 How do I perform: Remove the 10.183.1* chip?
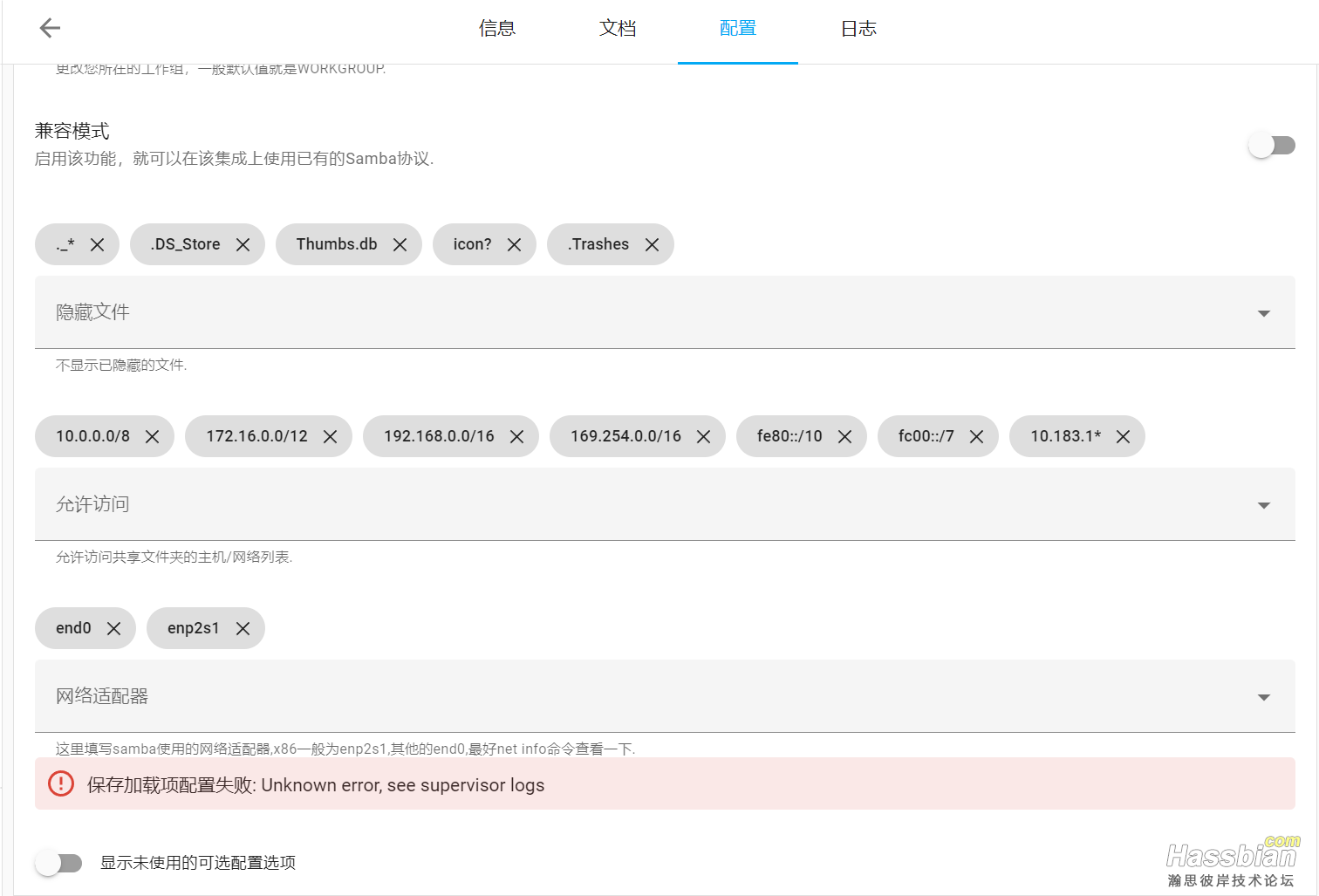(x=1124, y=437)
